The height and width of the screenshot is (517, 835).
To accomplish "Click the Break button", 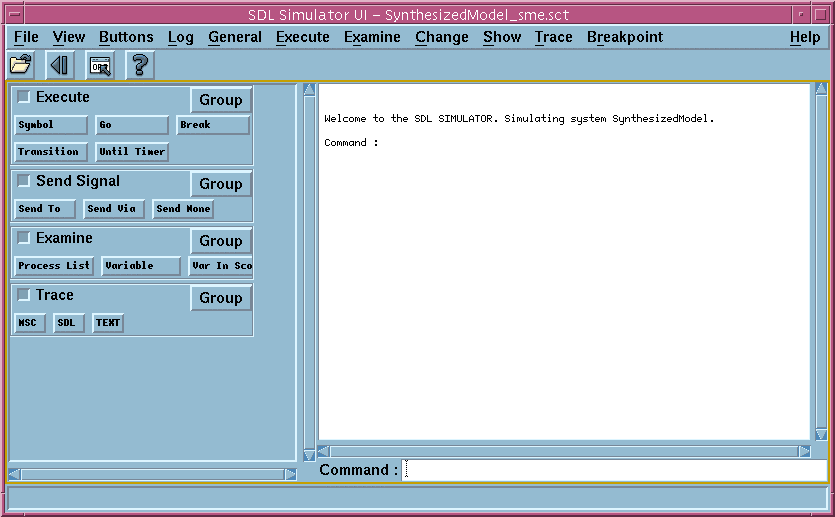I will click(212, 125).
